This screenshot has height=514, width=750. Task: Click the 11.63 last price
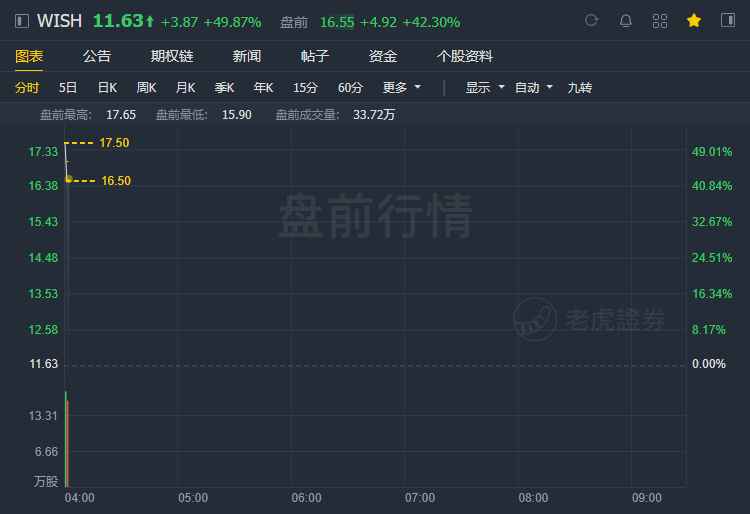[x=118, y=21]
